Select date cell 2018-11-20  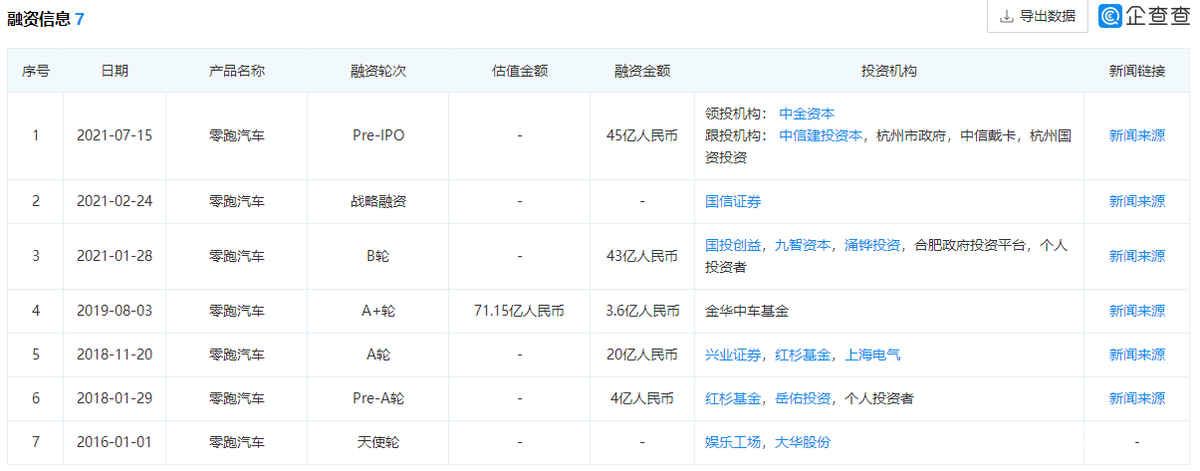point(114,355)
